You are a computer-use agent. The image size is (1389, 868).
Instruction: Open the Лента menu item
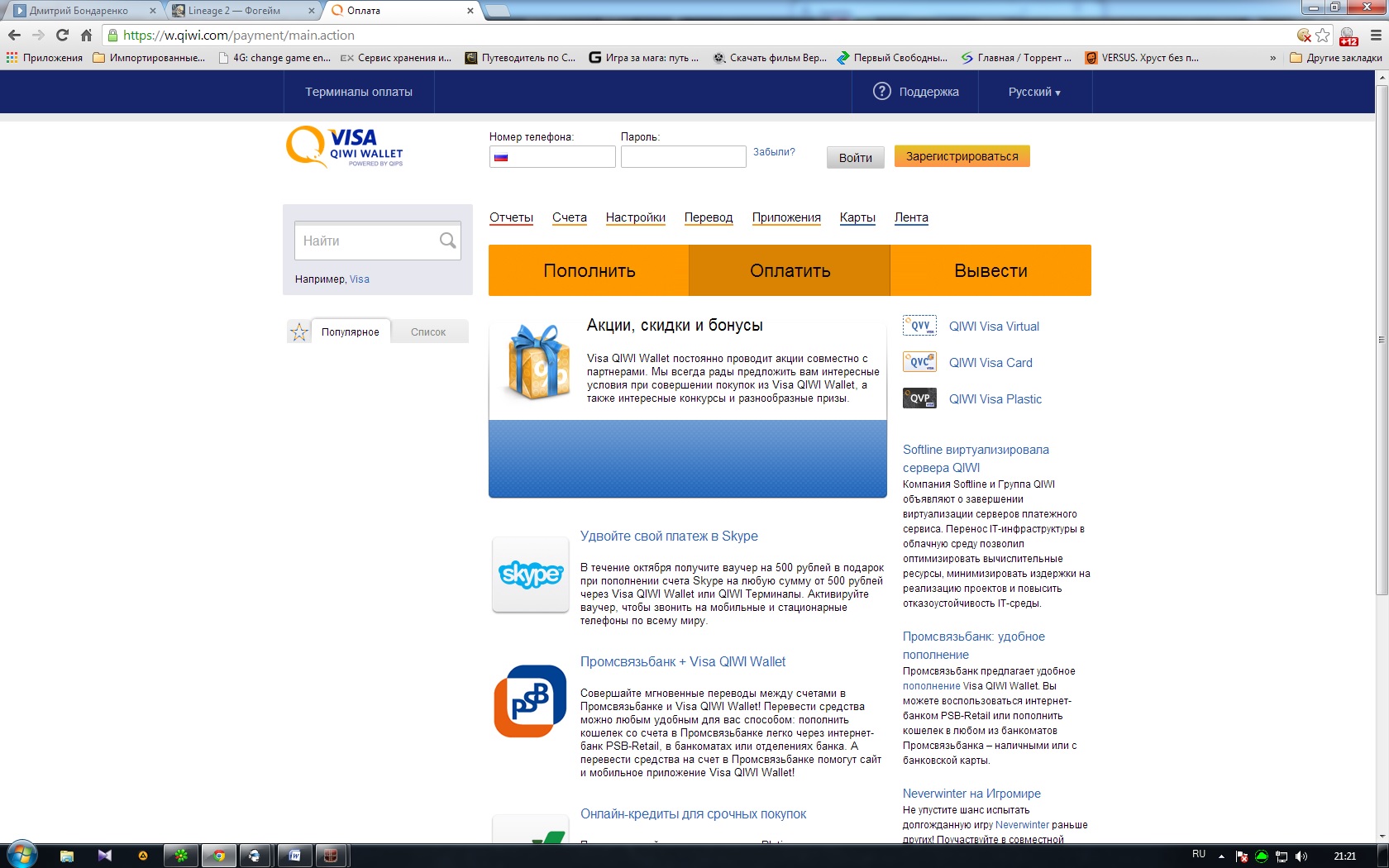pyautogui.click(x=911, y=217)
